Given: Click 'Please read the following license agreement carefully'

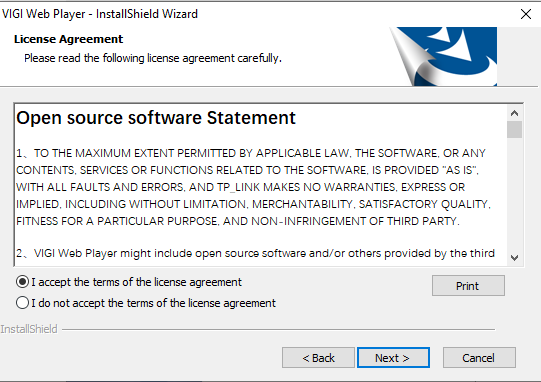Looking at the screenshot, I should [x=153, y=58].
